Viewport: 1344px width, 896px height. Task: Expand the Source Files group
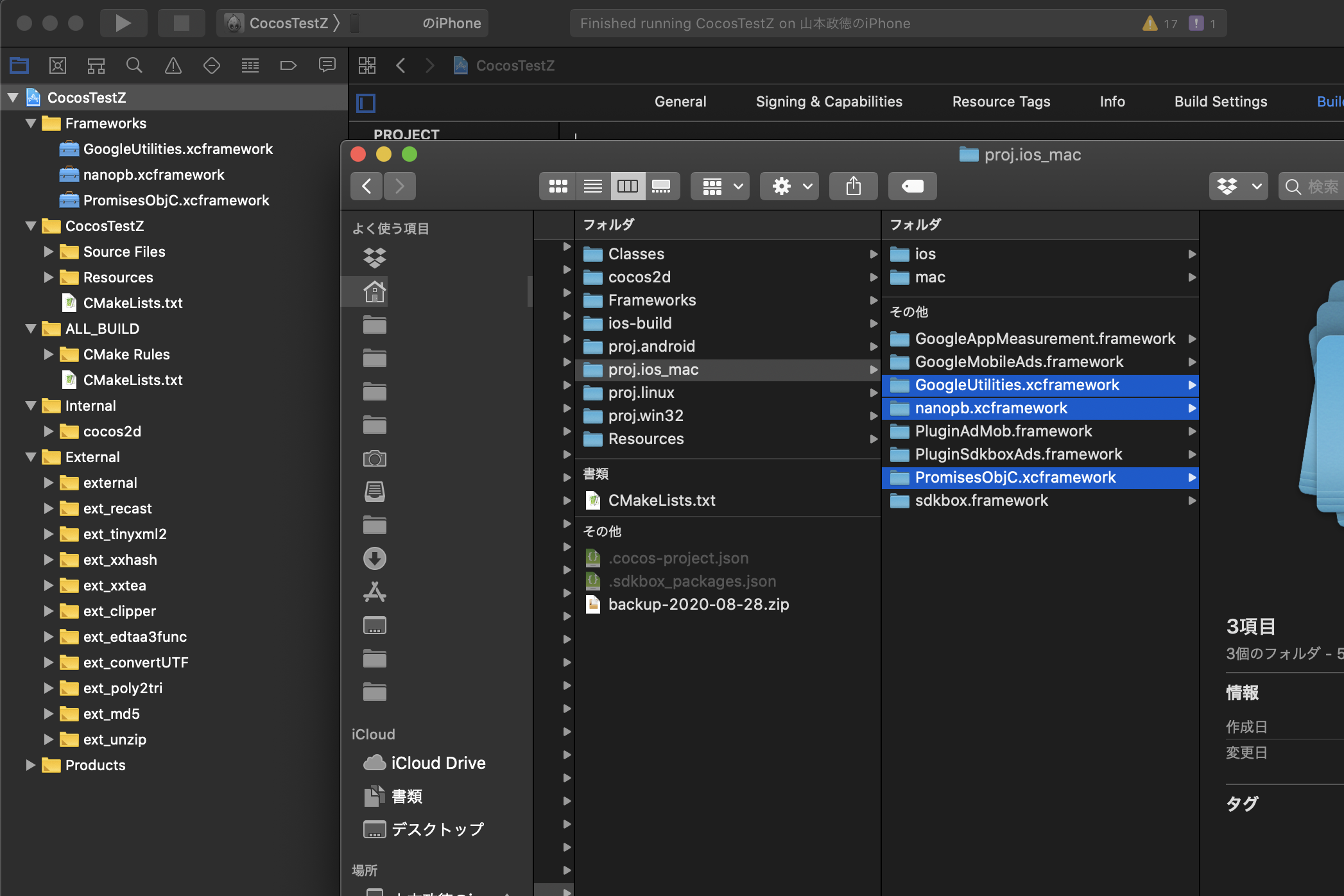48,252
